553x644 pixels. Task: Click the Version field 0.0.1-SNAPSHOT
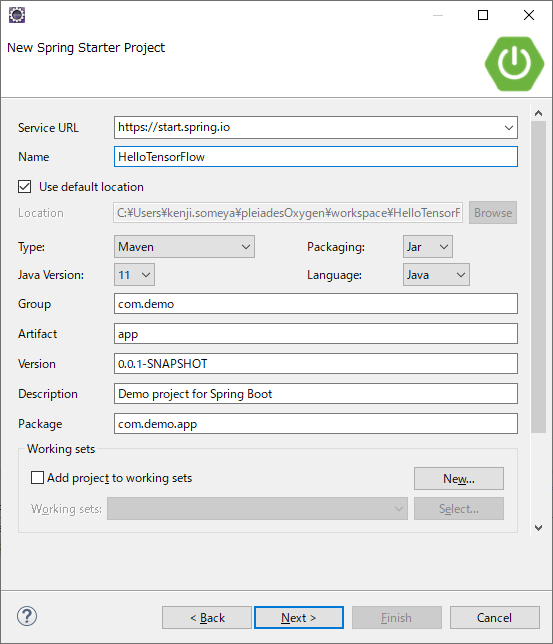click(316, 364)
